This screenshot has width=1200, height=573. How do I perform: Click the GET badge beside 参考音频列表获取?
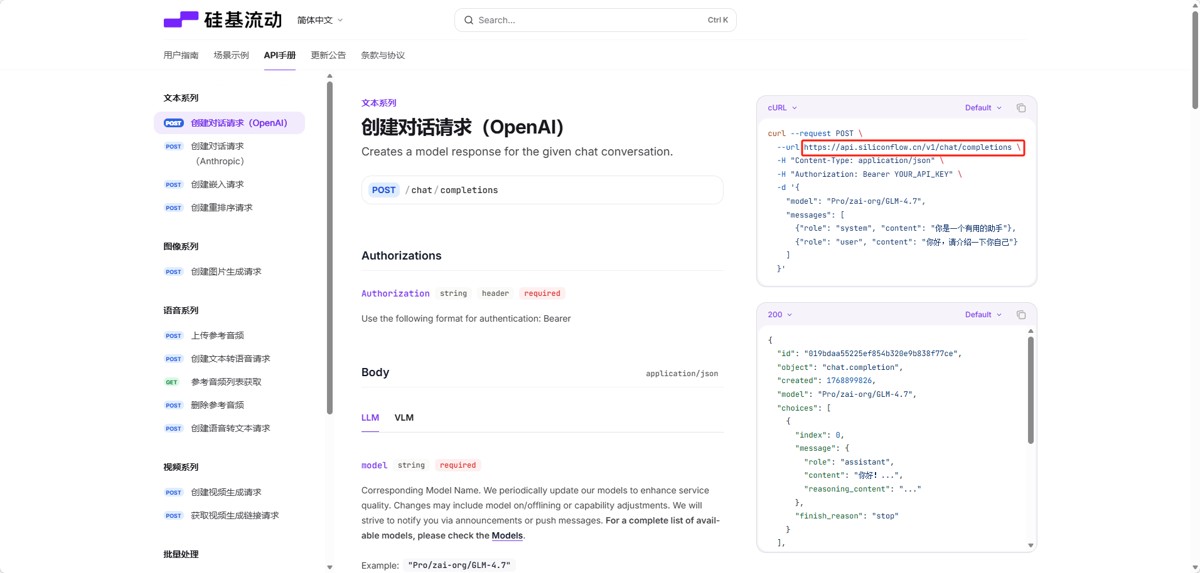pyautogui.click(x=173, y=382)
